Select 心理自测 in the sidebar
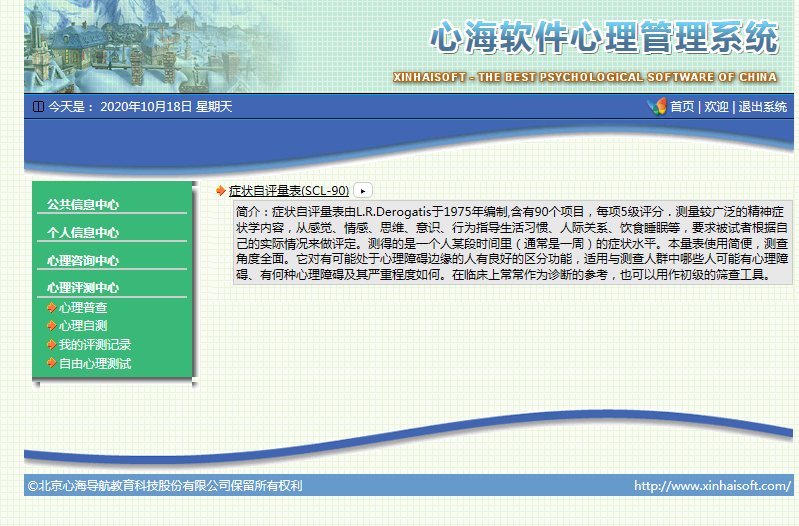 83,326
